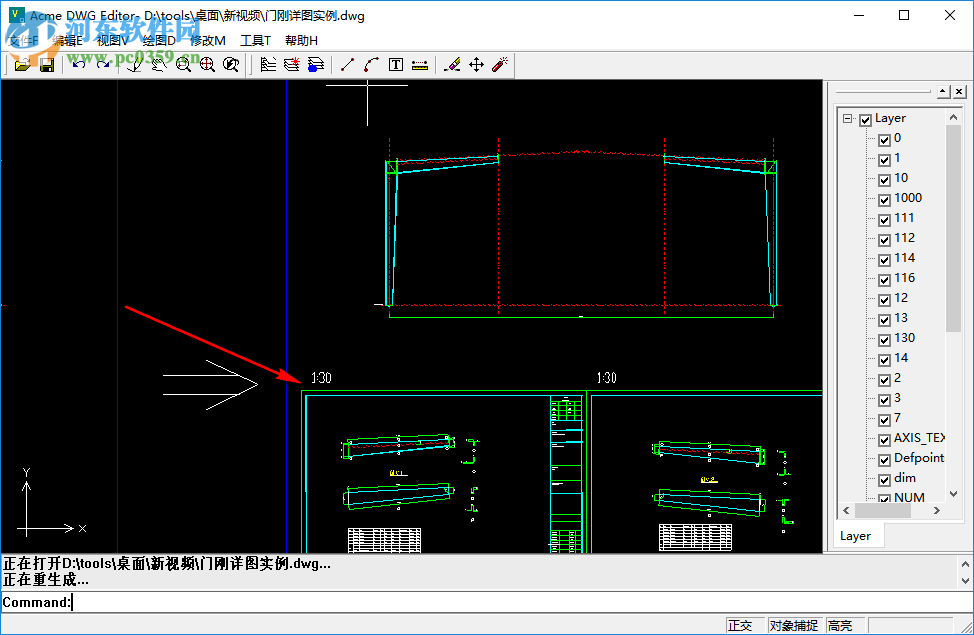Select the Arc drawing tool
The width and height of the screenshot is (974, 635).
pos(371,63)
